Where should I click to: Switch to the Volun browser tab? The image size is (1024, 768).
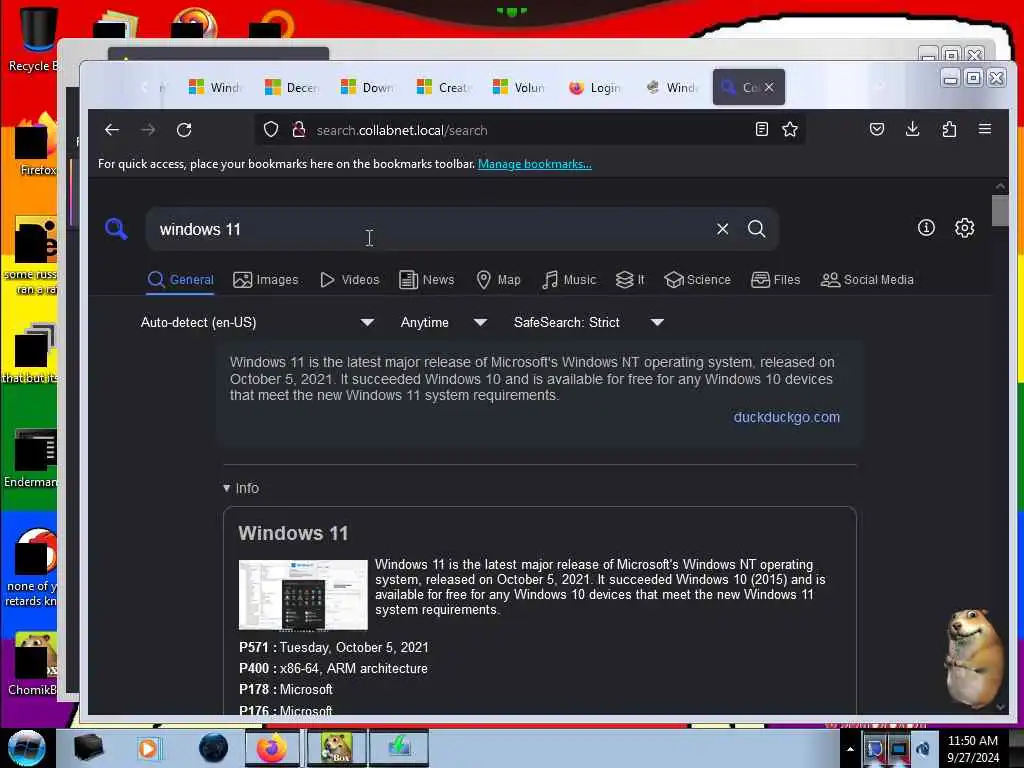point(519,87)
